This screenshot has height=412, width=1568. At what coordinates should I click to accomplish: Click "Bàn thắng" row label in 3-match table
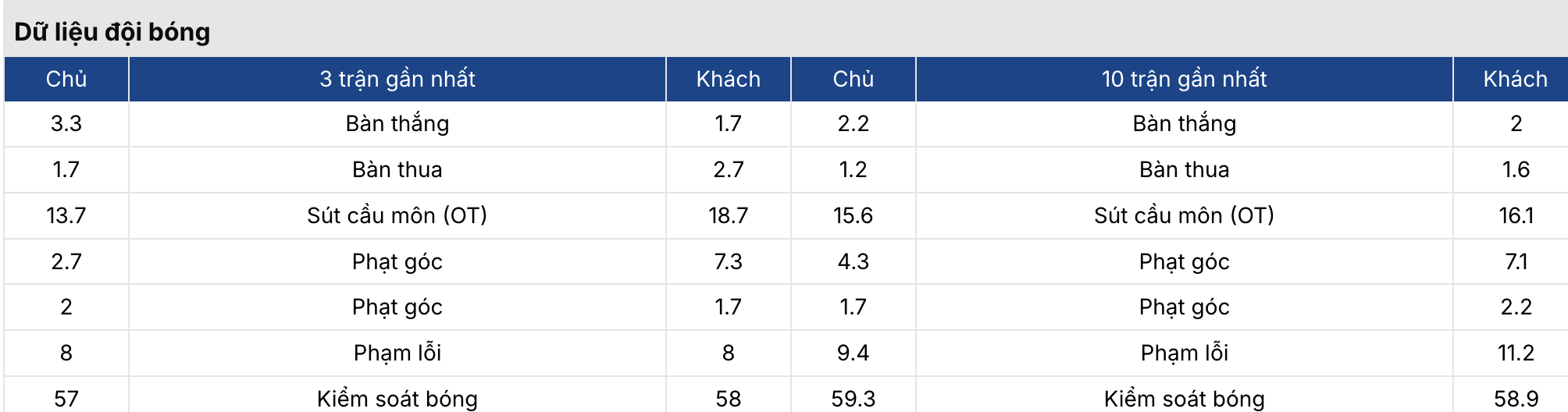[397, 124]
